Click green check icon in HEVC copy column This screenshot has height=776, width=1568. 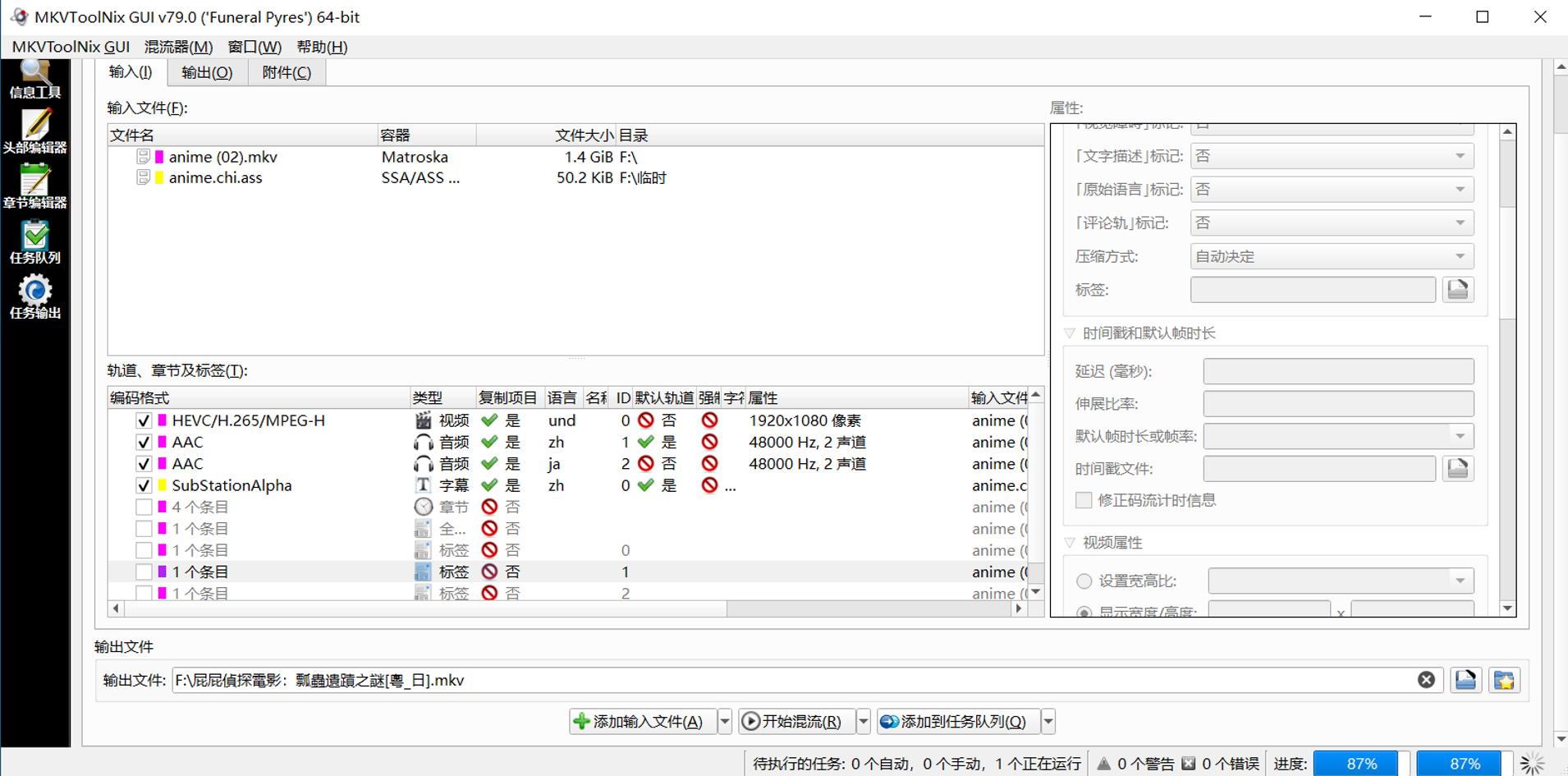click(489, 420)
